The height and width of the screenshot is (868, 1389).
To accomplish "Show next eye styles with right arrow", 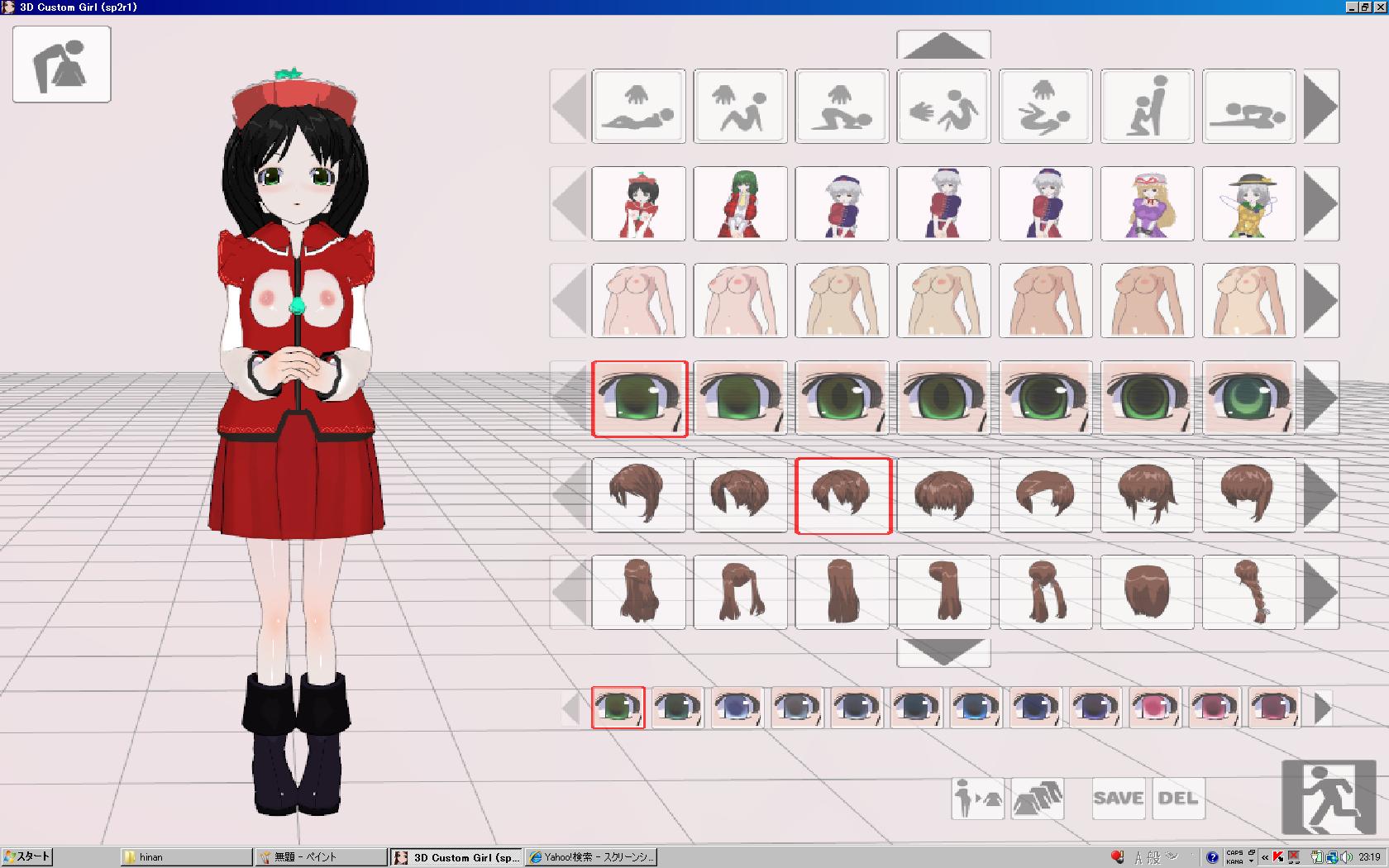I will (x=1320, y=398).
